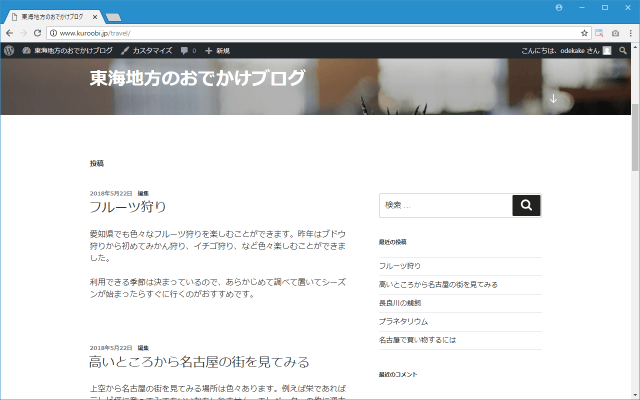Close the 東海地方のおでかけブログ tab
Screen dimensions: 640x400
(x=95, y=17)
